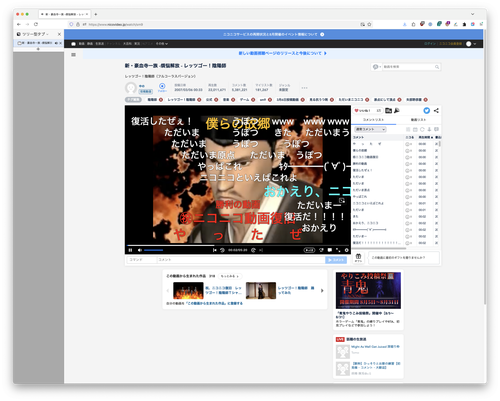Viewport: 500px width, 401px height.
Task: Switch to the comment list tab
Action: (374, 120)
